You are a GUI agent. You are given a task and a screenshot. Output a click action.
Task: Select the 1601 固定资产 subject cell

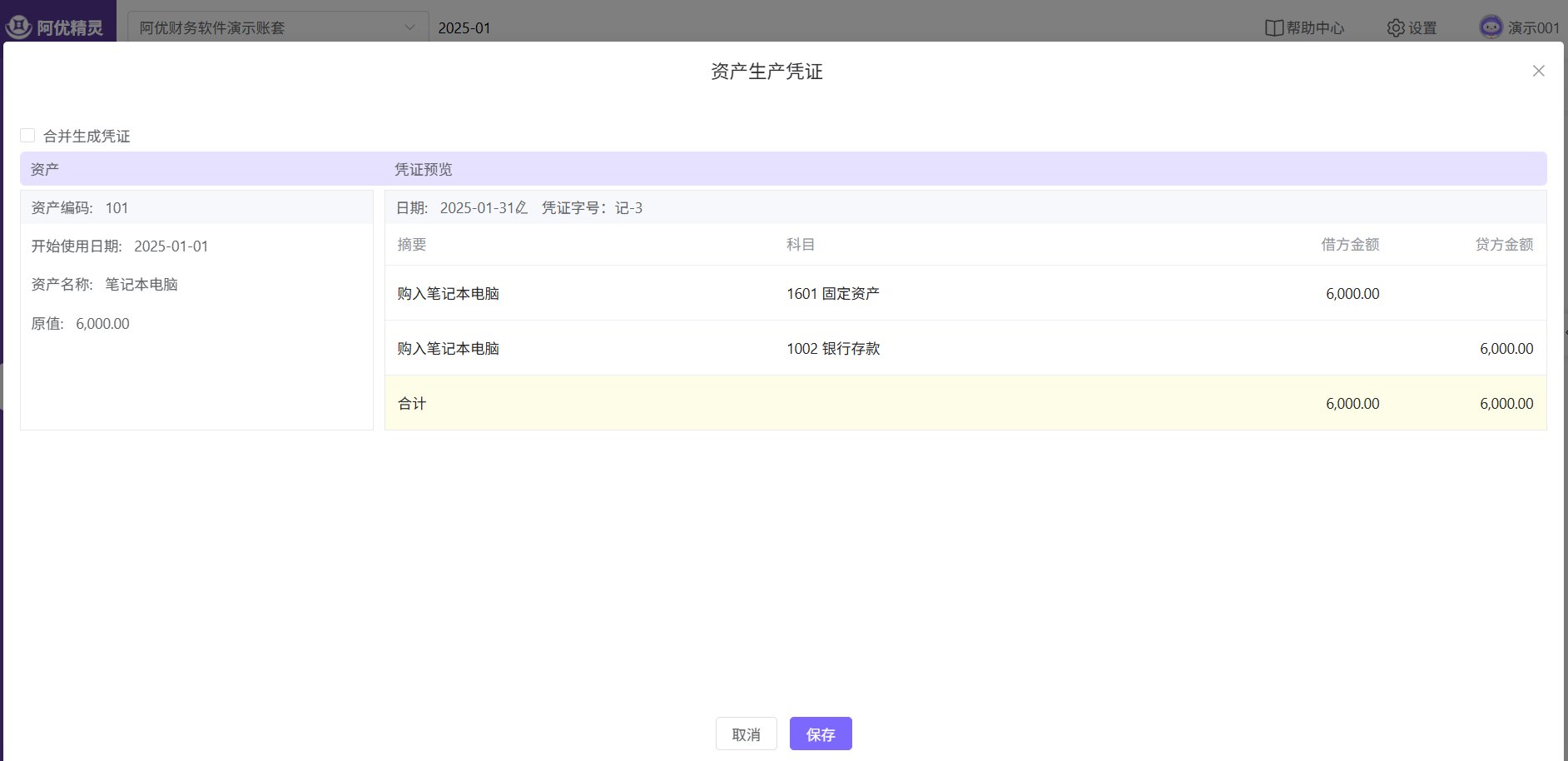(x=833, y=293)
